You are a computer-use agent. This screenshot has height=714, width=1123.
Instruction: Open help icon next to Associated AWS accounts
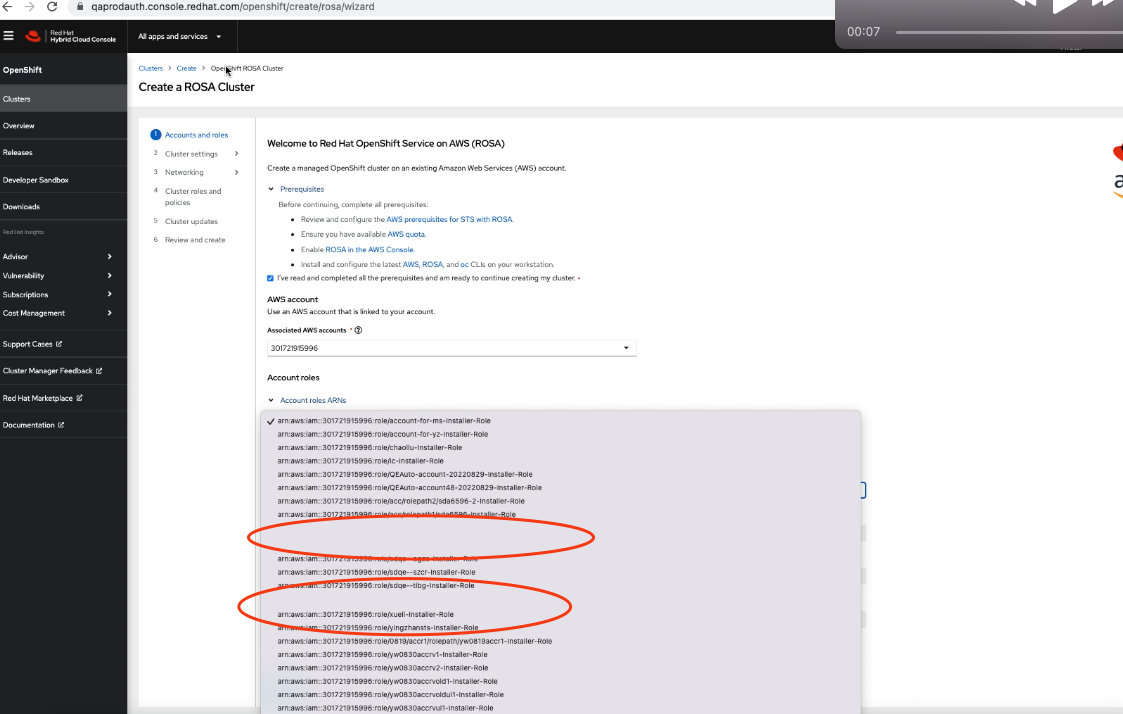(358, 330)
